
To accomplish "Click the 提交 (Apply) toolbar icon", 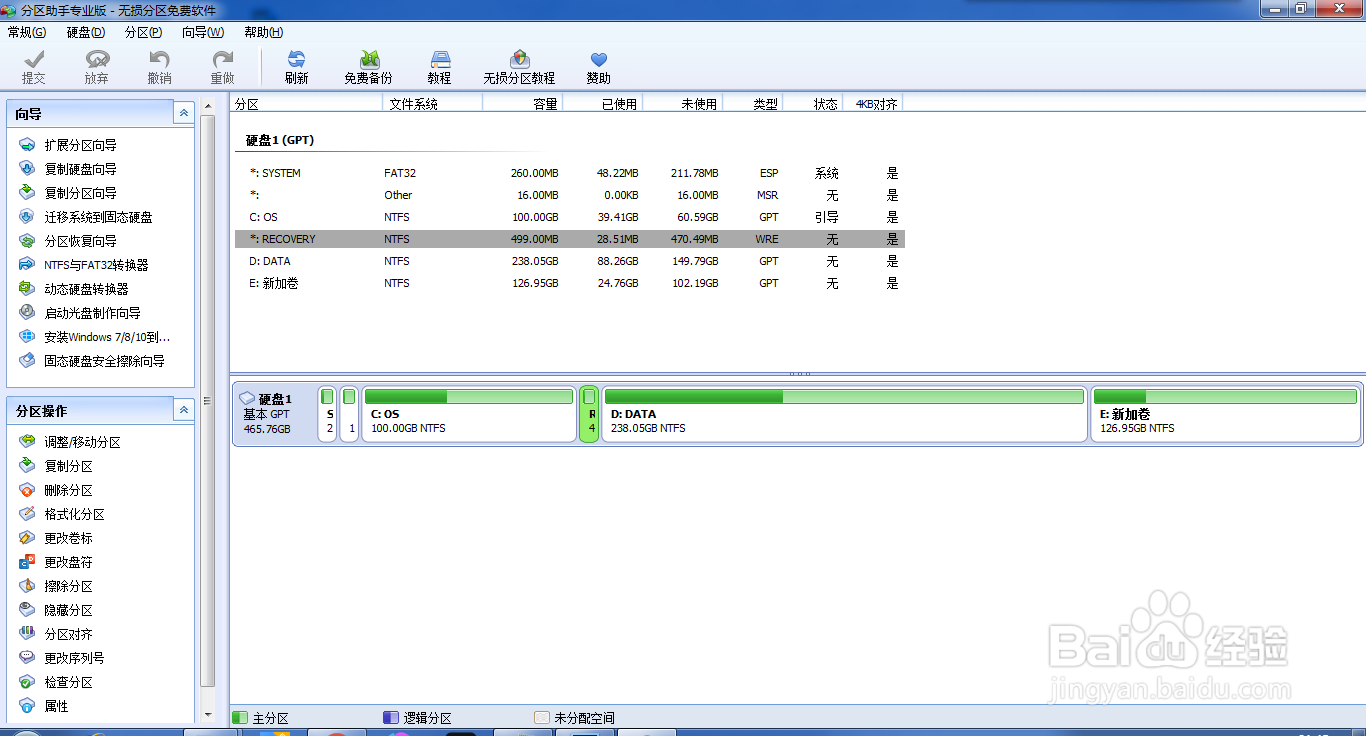I will 34,67.
